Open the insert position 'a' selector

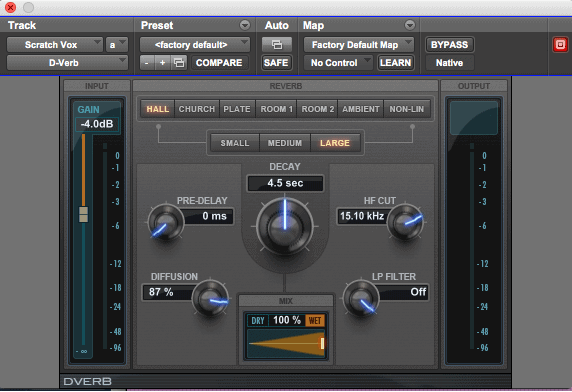[116, 45]
